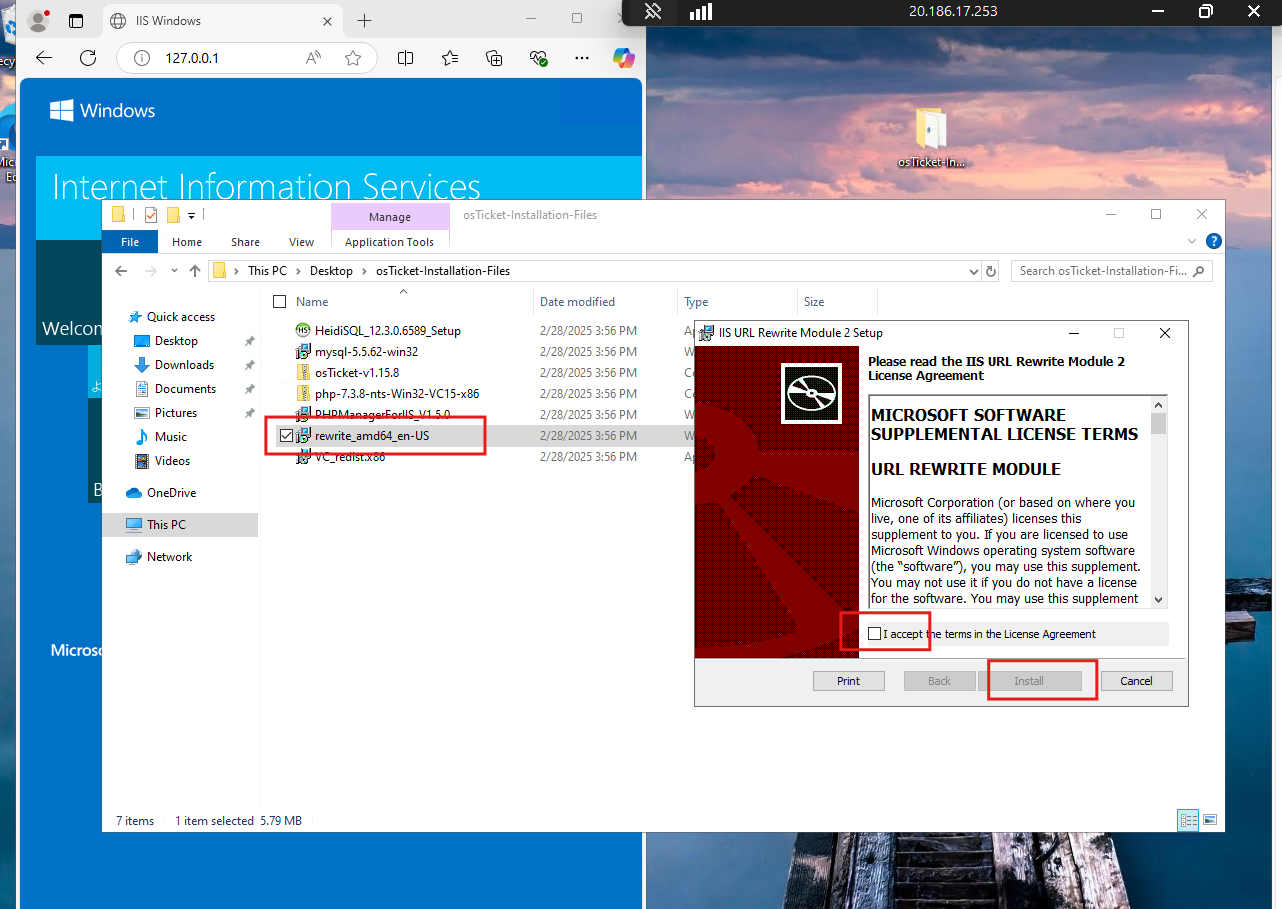Viewport: 1282px width, 909px height.
Task: Select the mysql-5.5.62-win32 installer icon
Action: (303, 352)
